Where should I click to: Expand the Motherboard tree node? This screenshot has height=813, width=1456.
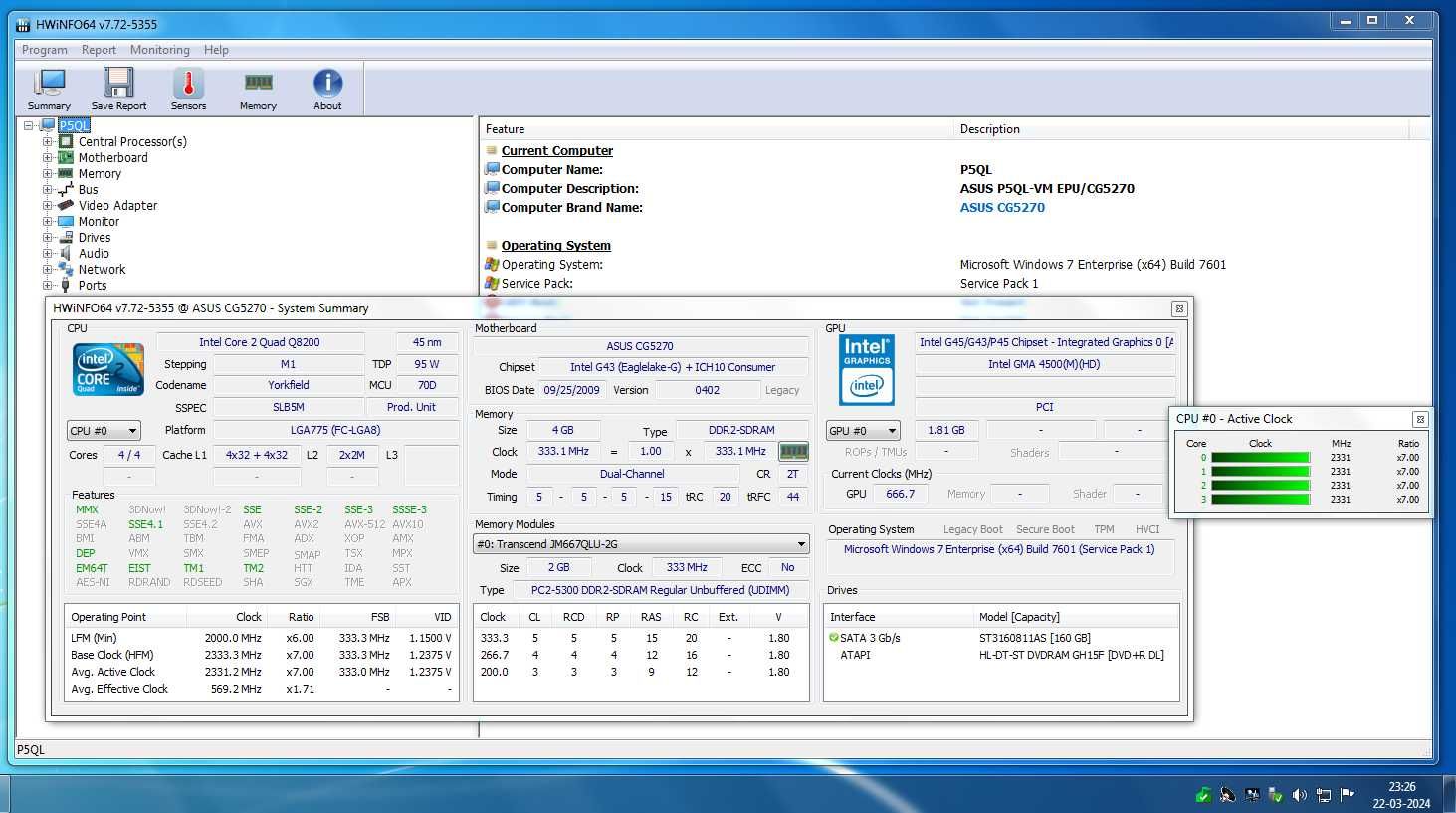[x=47, y=157]
